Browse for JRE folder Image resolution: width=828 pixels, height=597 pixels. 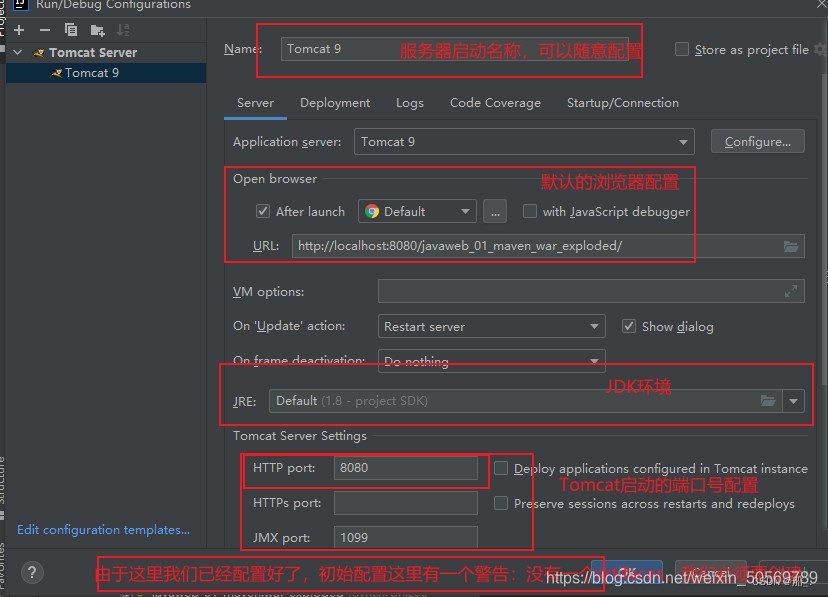pyautogui.click(x=768, y=401)
